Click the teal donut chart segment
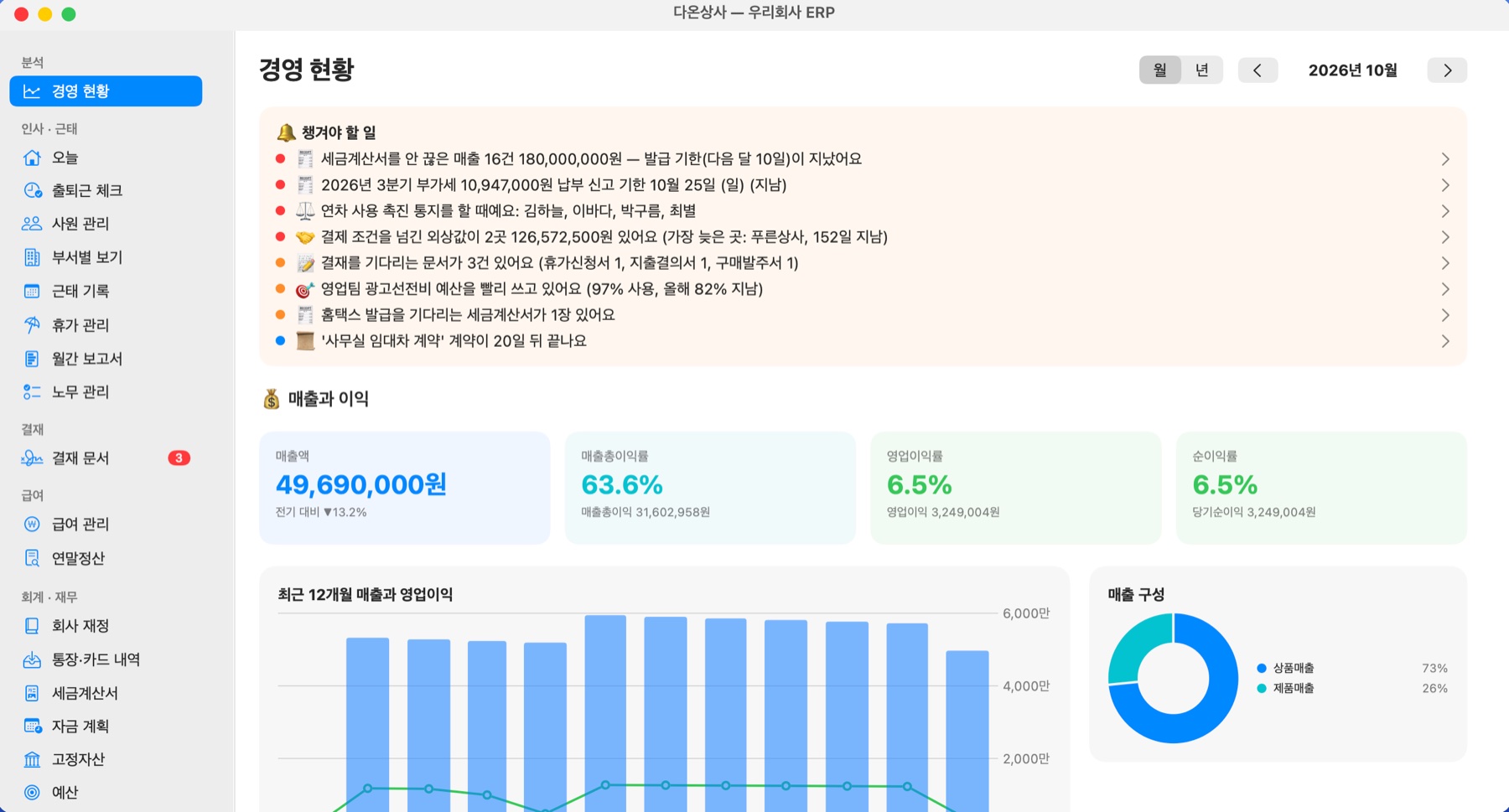 1132,645
